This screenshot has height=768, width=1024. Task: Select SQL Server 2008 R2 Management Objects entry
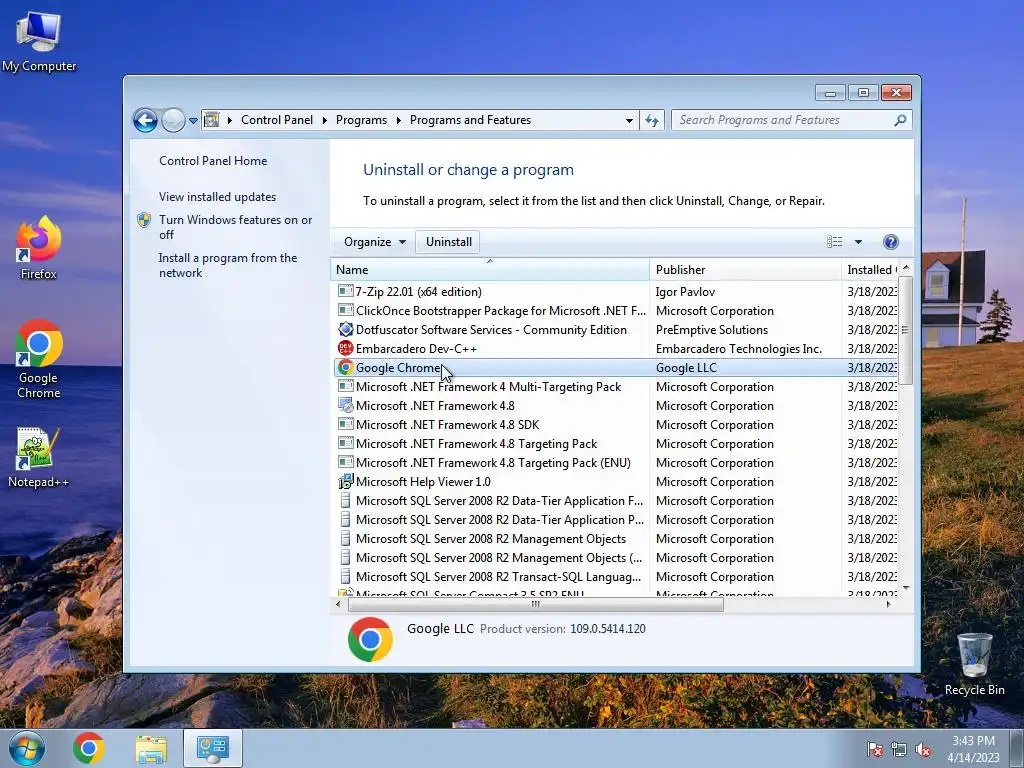[x=490, y=539]
